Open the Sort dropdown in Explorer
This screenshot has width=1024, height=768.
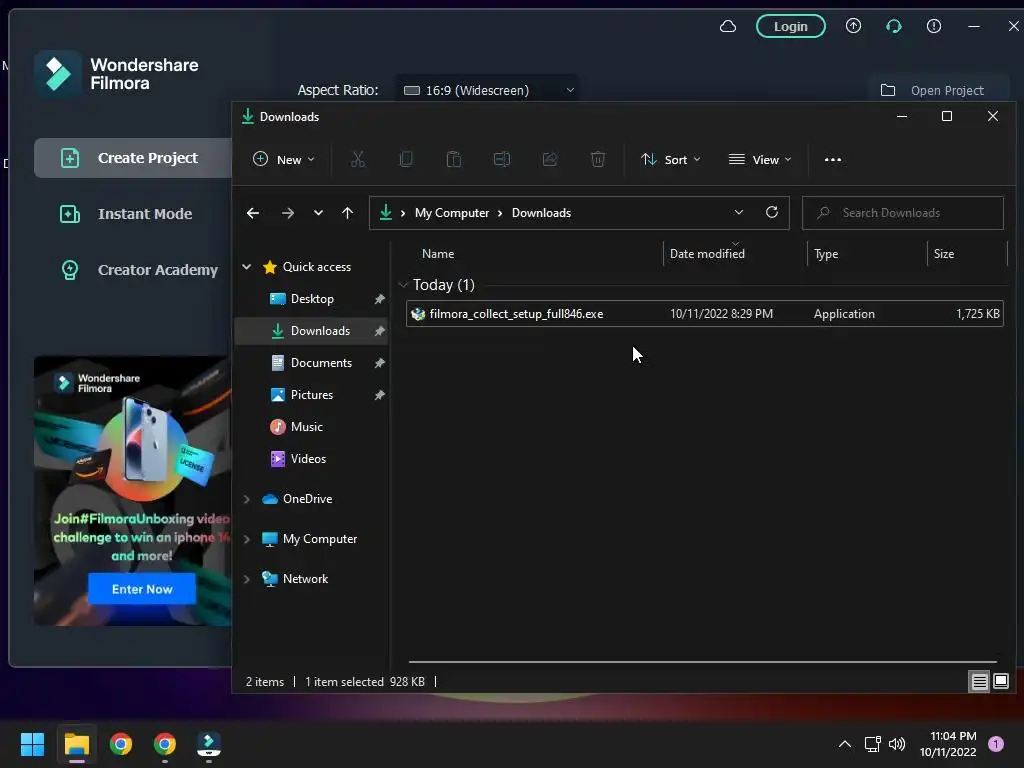[670, 159]
